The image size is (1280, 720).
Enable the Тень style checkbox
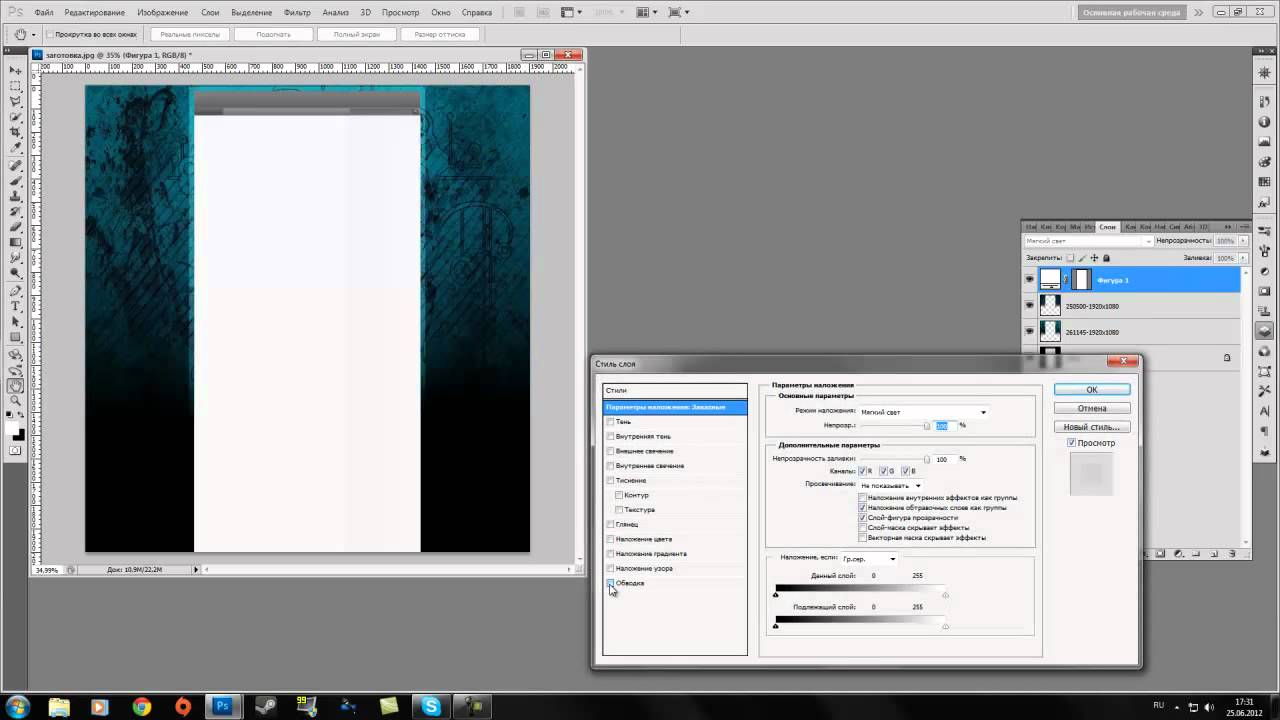610,422
